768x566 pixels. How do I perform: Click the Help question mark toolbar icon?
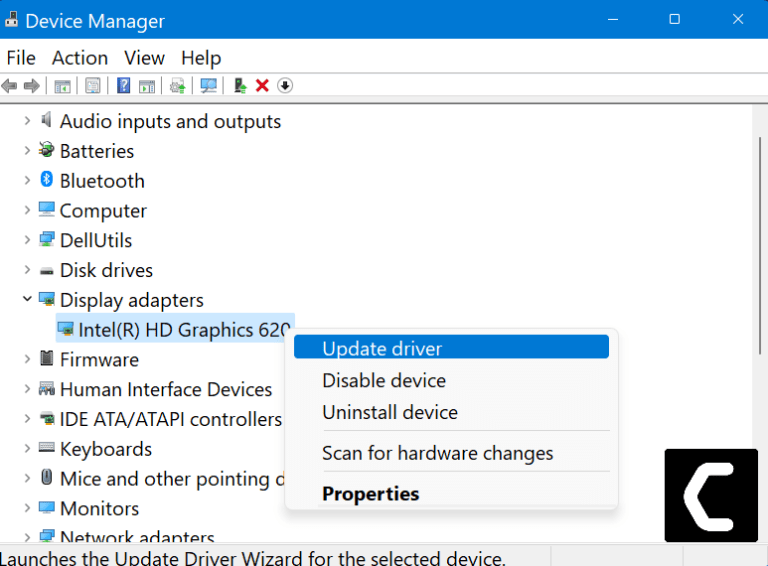tap(124, 86)
